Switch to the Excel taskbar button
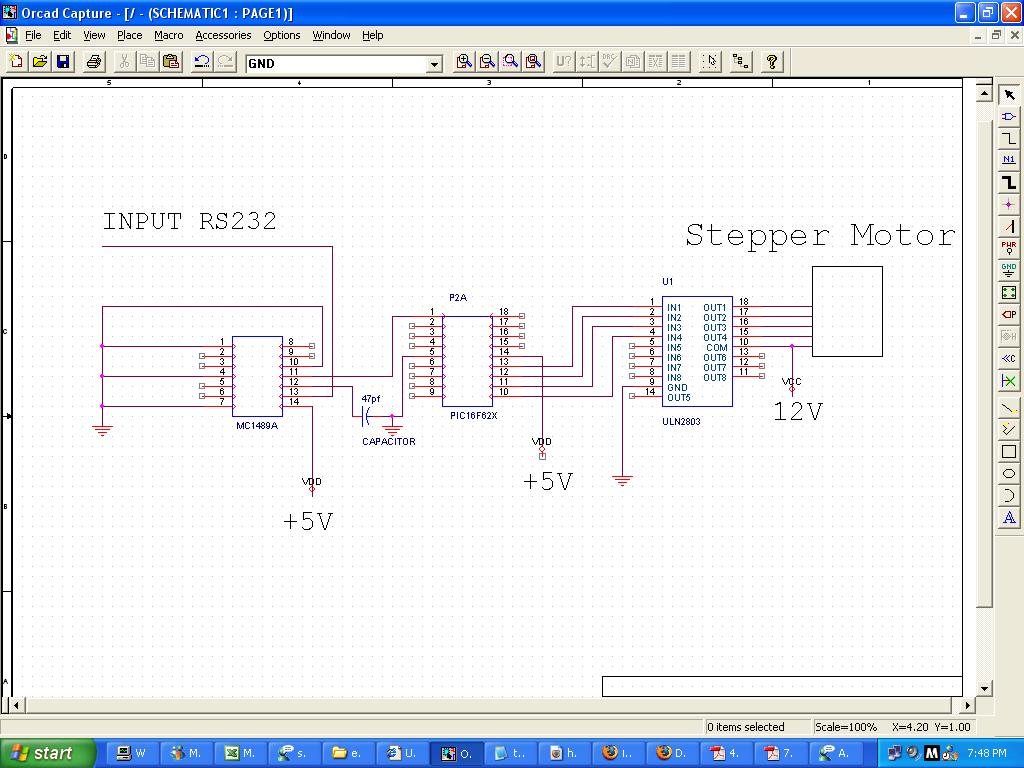Viewport: 1024px width, 768px height. click(x=240, y=754)
